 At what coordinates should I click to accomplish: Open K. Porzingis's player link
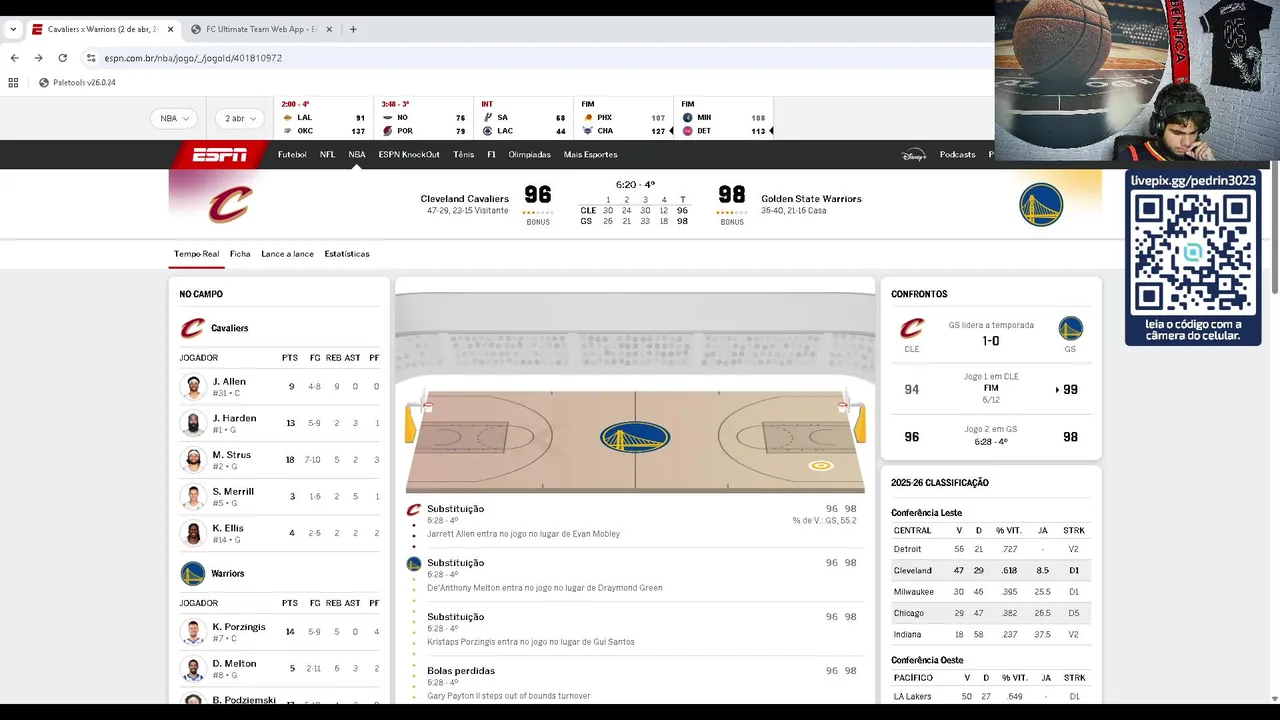239,627
